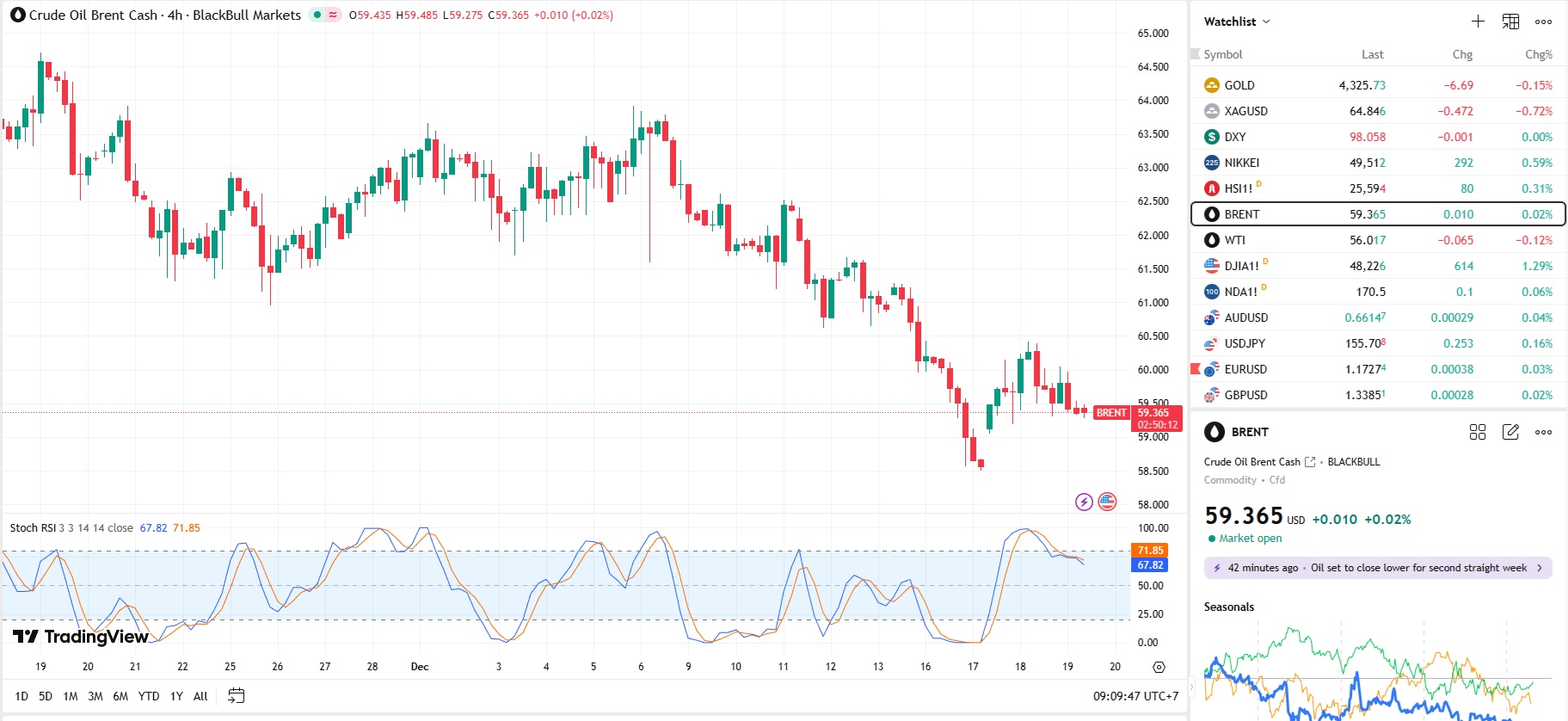Expand the oil news headline chevron
Screen dimensions: 1568x721
tap(1540, 568)
